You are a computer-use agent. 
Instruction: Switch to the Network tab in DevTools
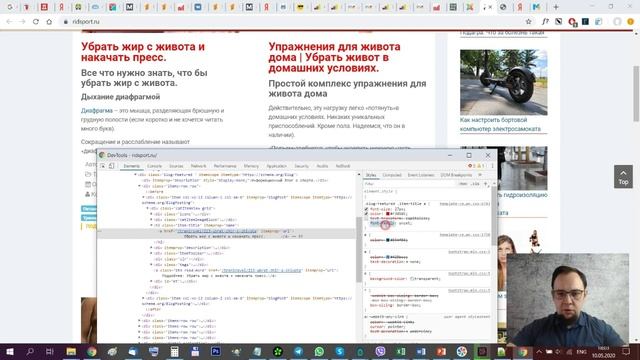(198, 166)
